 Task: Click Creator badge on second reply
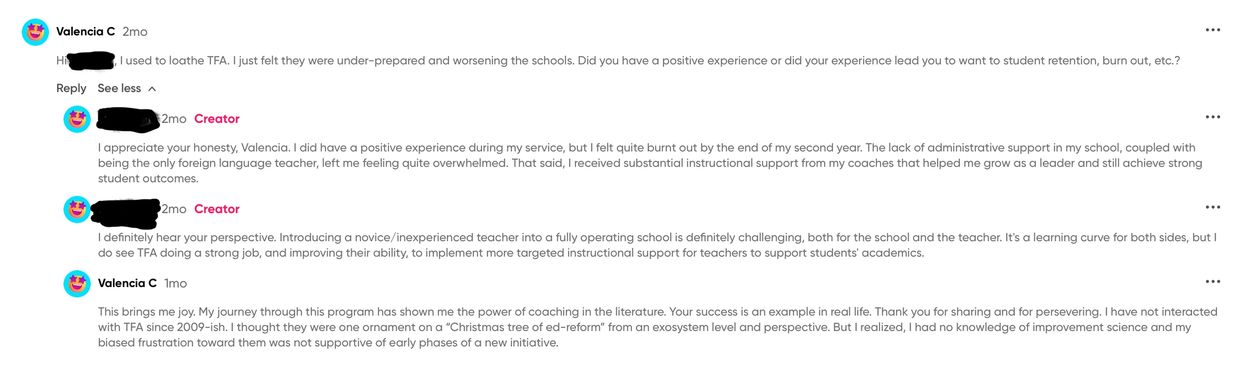(x=217, y=209)
